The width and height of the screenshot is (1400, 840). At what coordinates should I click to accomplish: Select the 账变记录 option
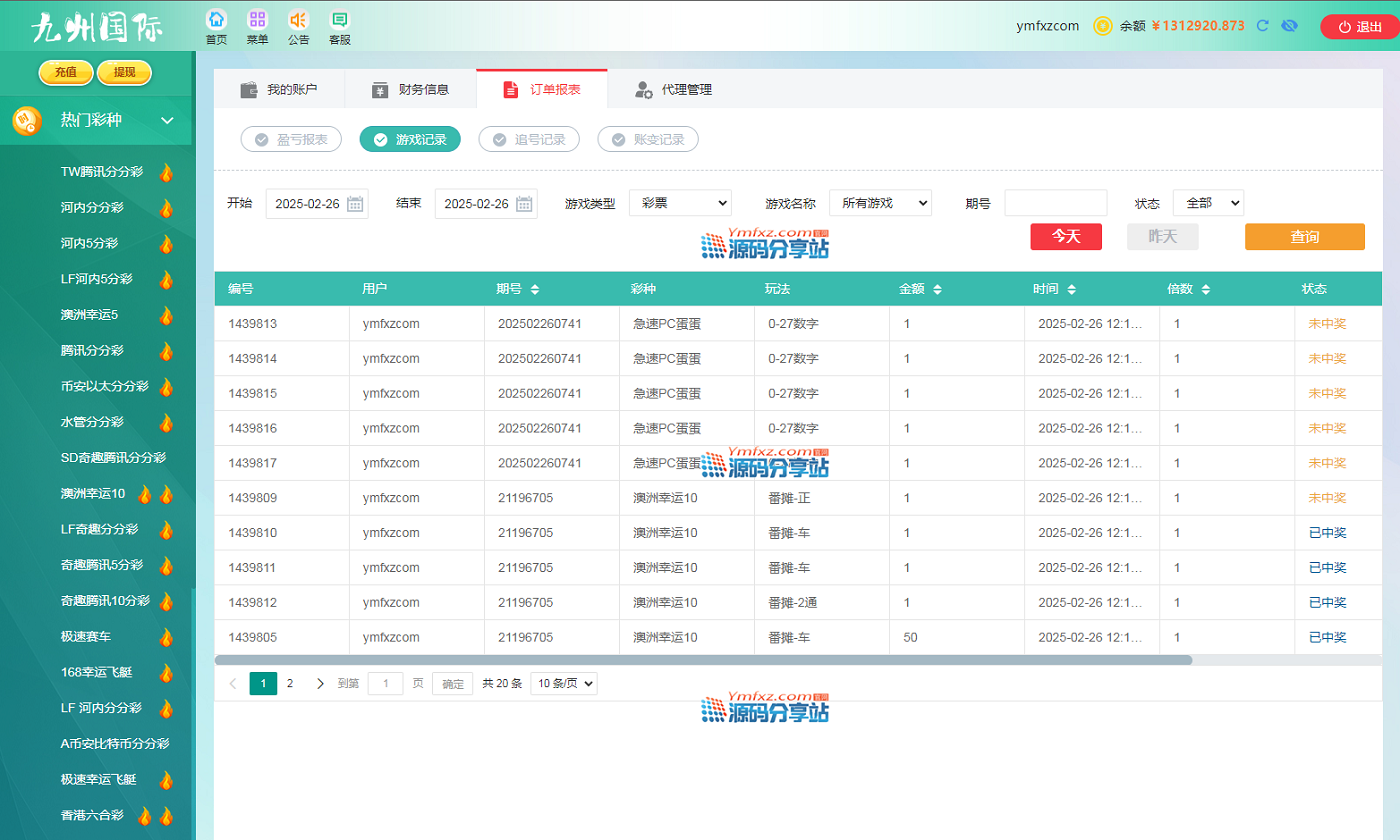click(x=648, y=140)
